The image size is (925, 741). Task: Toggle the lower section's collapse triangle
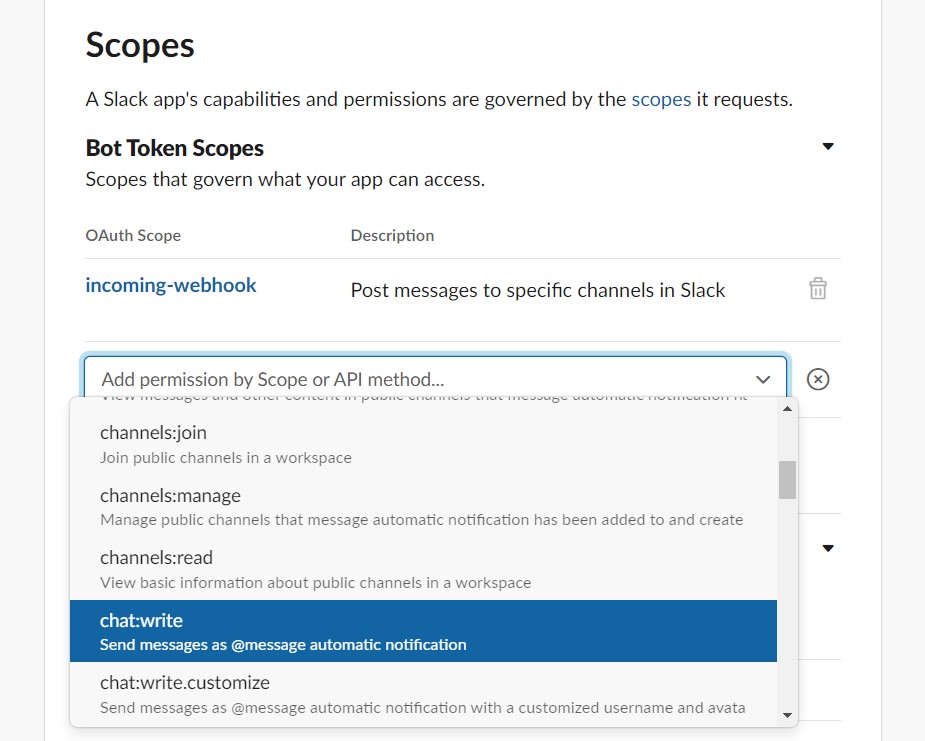(828, 548)
